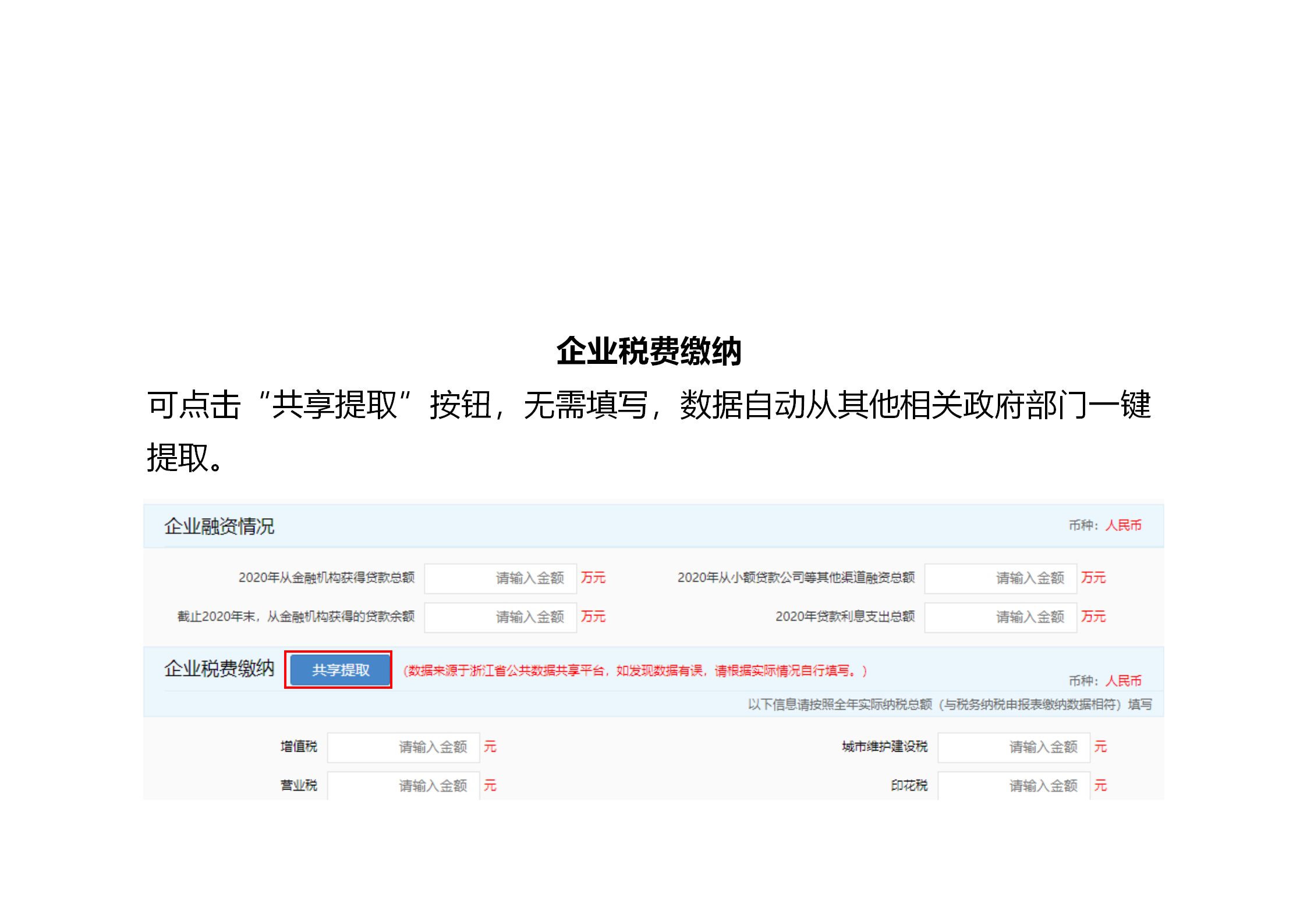Select the 企业融资情况 section header
1307x924 pixels.
(x=220, y=525)
